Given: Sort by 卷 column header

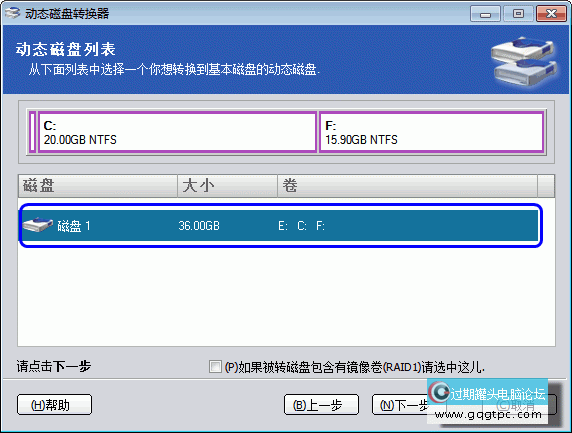Looking at the screenshot, I should pyautogui.click(x=407, y=186).
